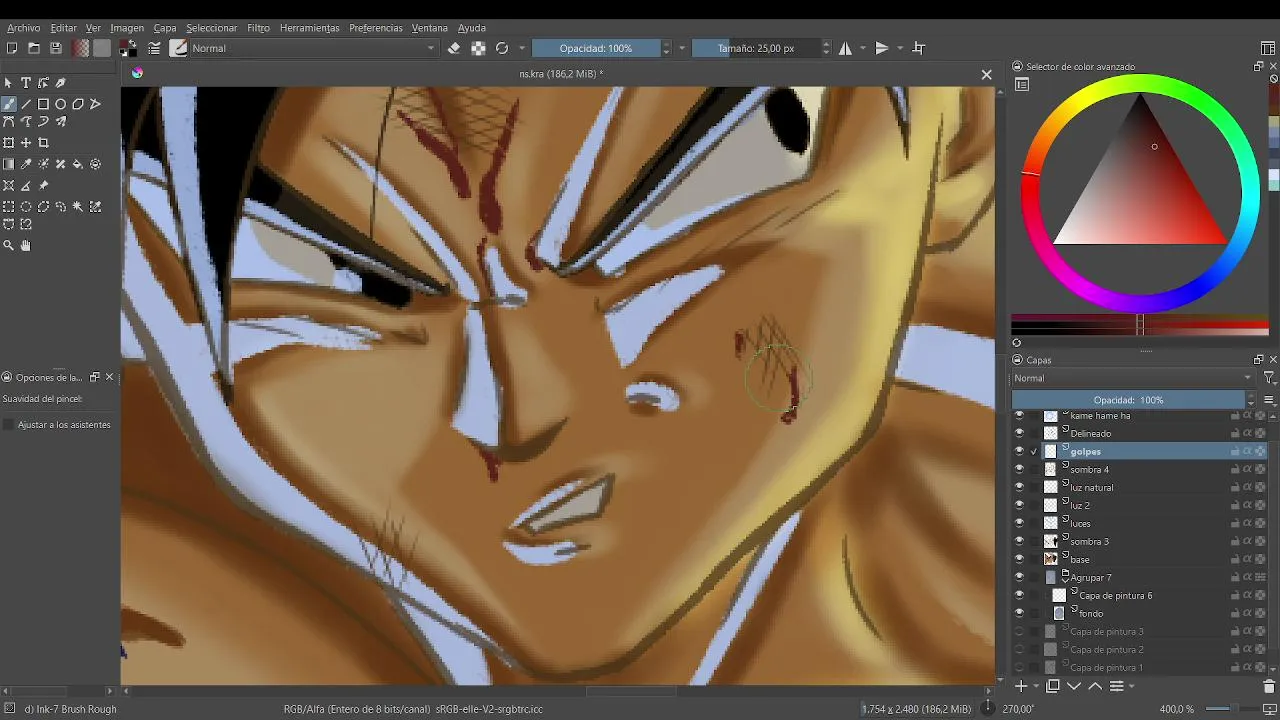Adjust layer Opacidad slider in Capas
The width and height of the screenshot is (1280, 720).
tap(1128, 400)
